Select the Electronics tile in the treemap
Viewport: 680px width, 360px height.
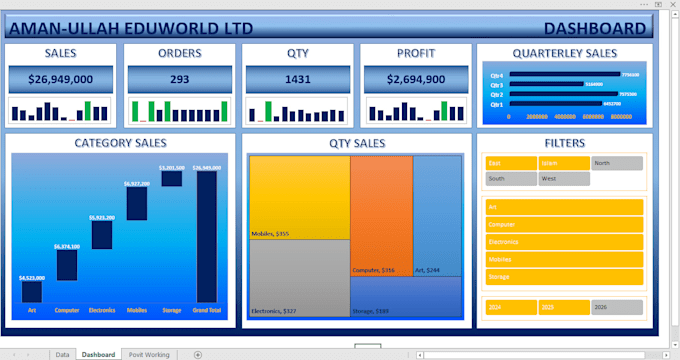(300, 278)
